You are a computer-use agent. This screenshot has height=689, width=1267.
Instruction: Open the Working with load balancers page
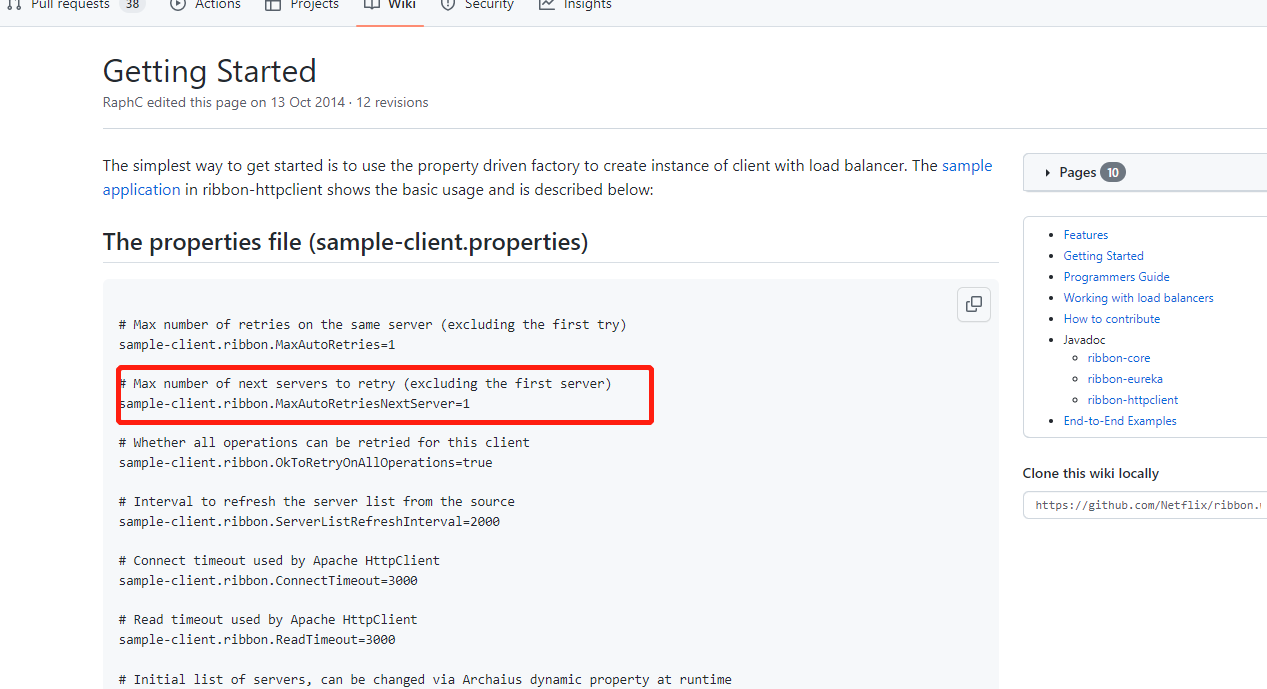[1138, 297]
